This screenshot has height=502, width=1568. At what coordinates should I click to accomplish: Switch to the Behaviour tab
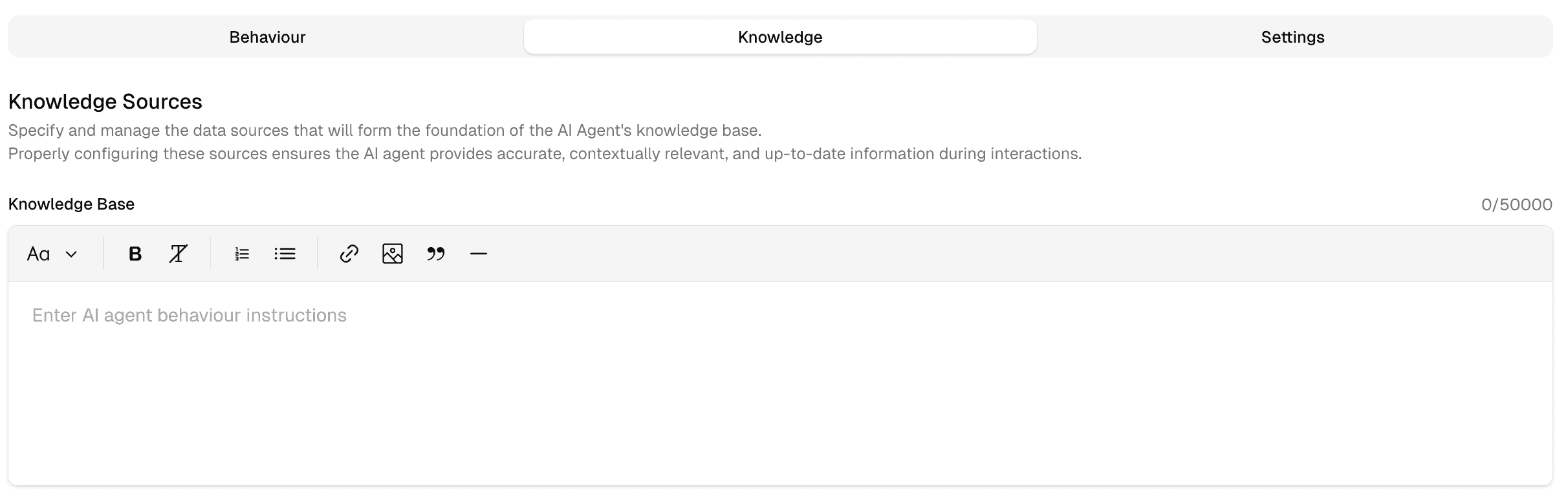click(267, 37)
